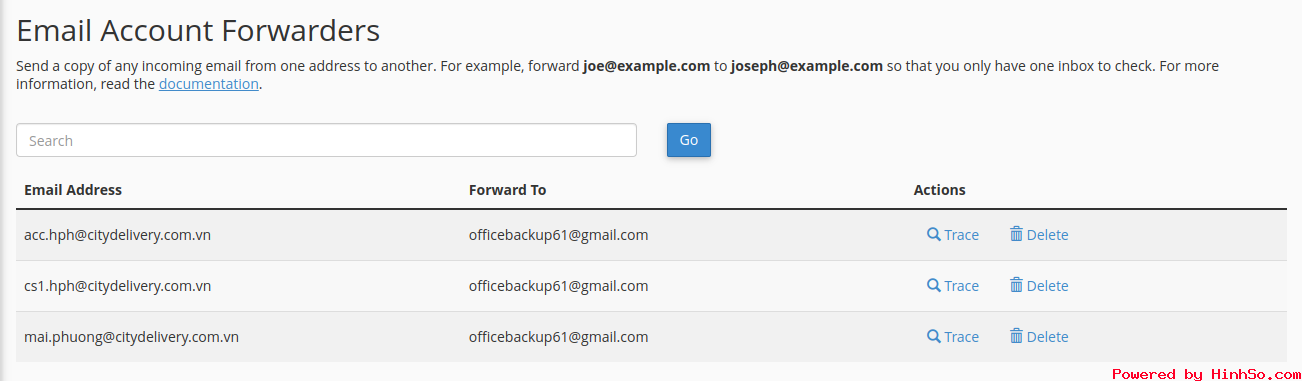Click the blue Go button

pyautogui.click(x=689, y=140)
